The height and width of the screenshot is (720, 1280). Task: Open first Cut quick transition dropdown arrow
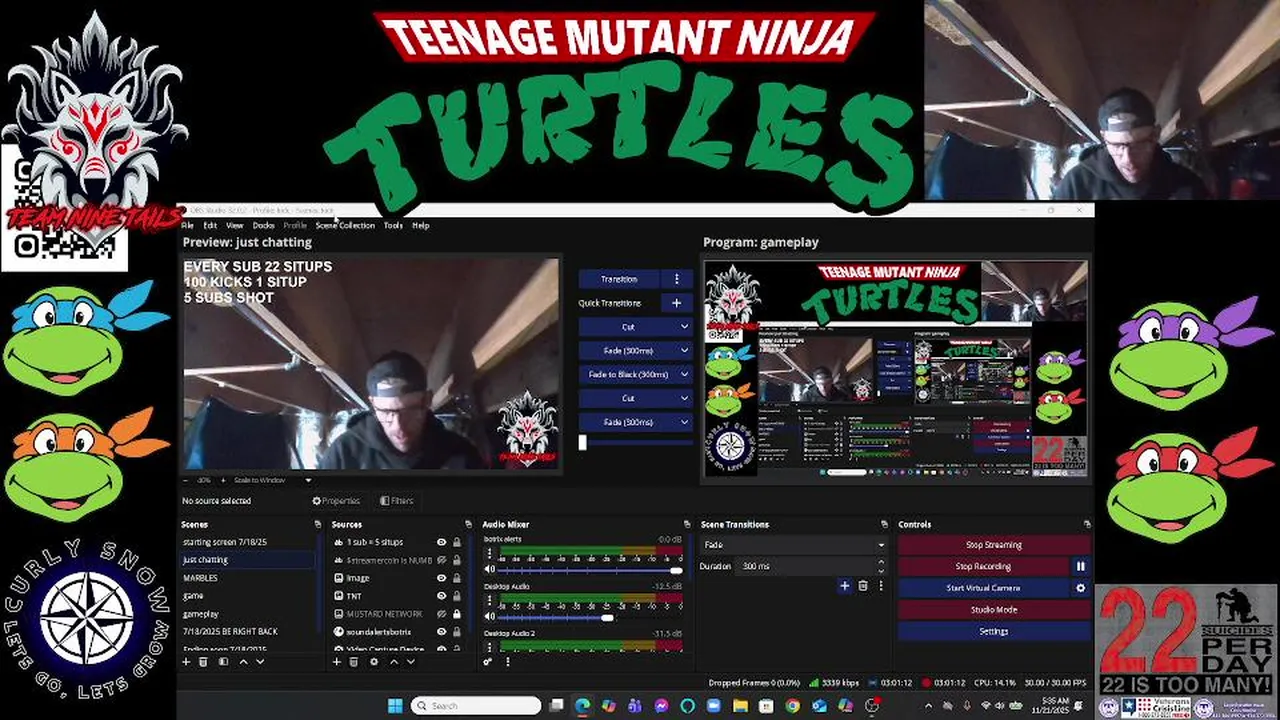tap(684, 327)
